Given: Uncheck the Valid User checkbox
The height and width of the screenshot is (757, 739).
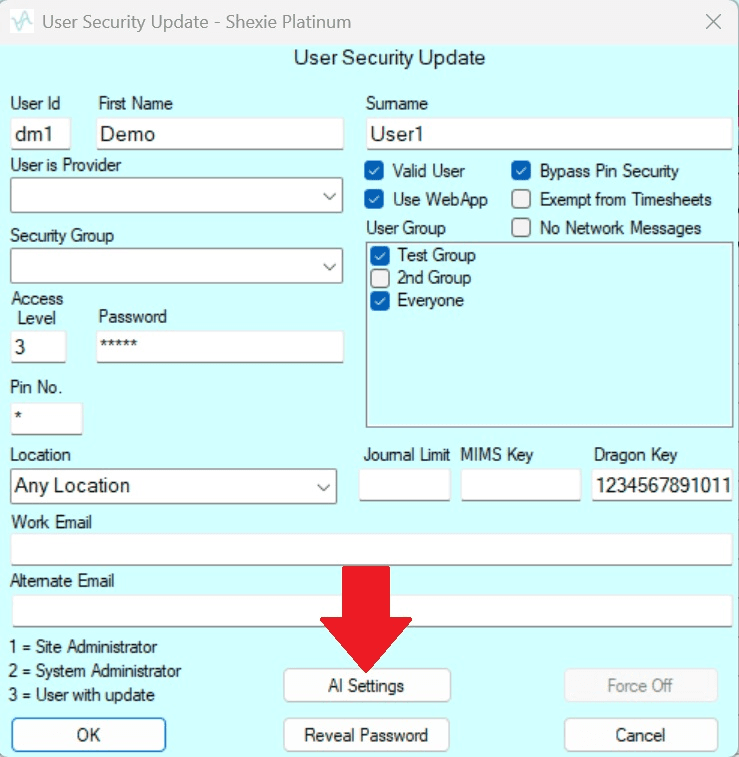Looking at the screenshot, I should coord(374,171).
